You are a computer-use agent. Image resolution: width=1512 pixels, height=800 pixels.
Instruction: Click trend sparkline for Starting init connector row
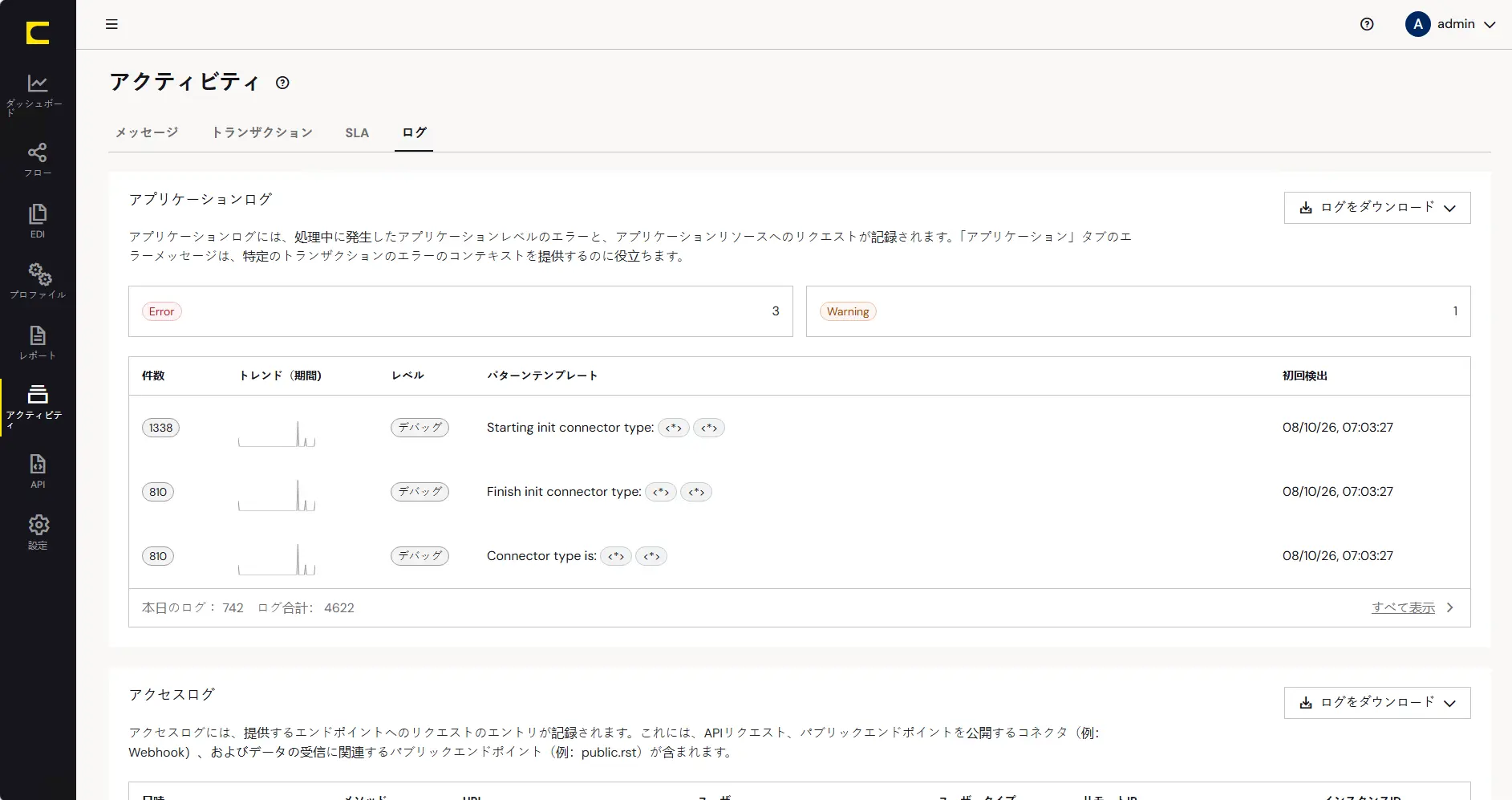tap(277, 432)
